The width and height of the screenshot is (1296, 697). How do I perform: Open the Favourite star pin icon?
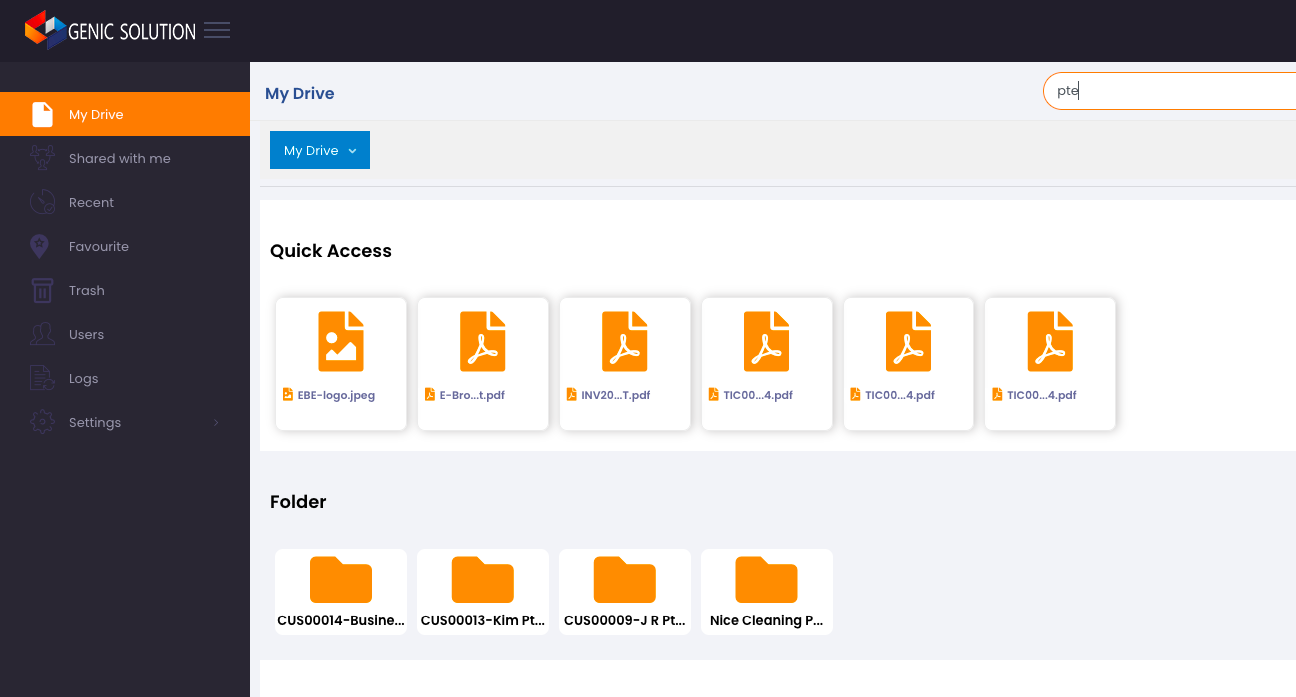(x=40, y=246)
